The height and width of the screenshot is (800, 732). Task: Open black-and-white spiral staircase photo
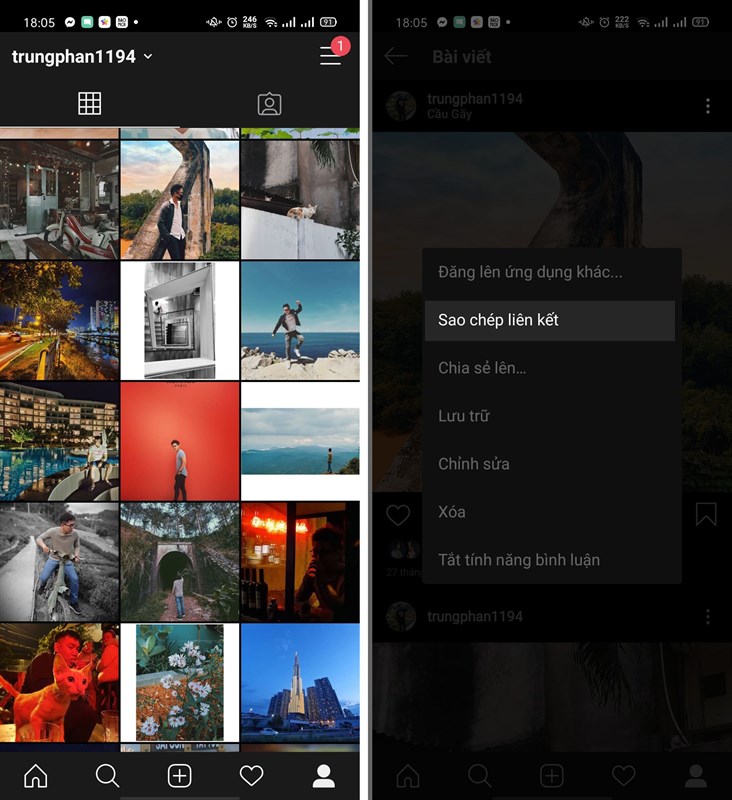pyautogui.click(x=180, y=320)
